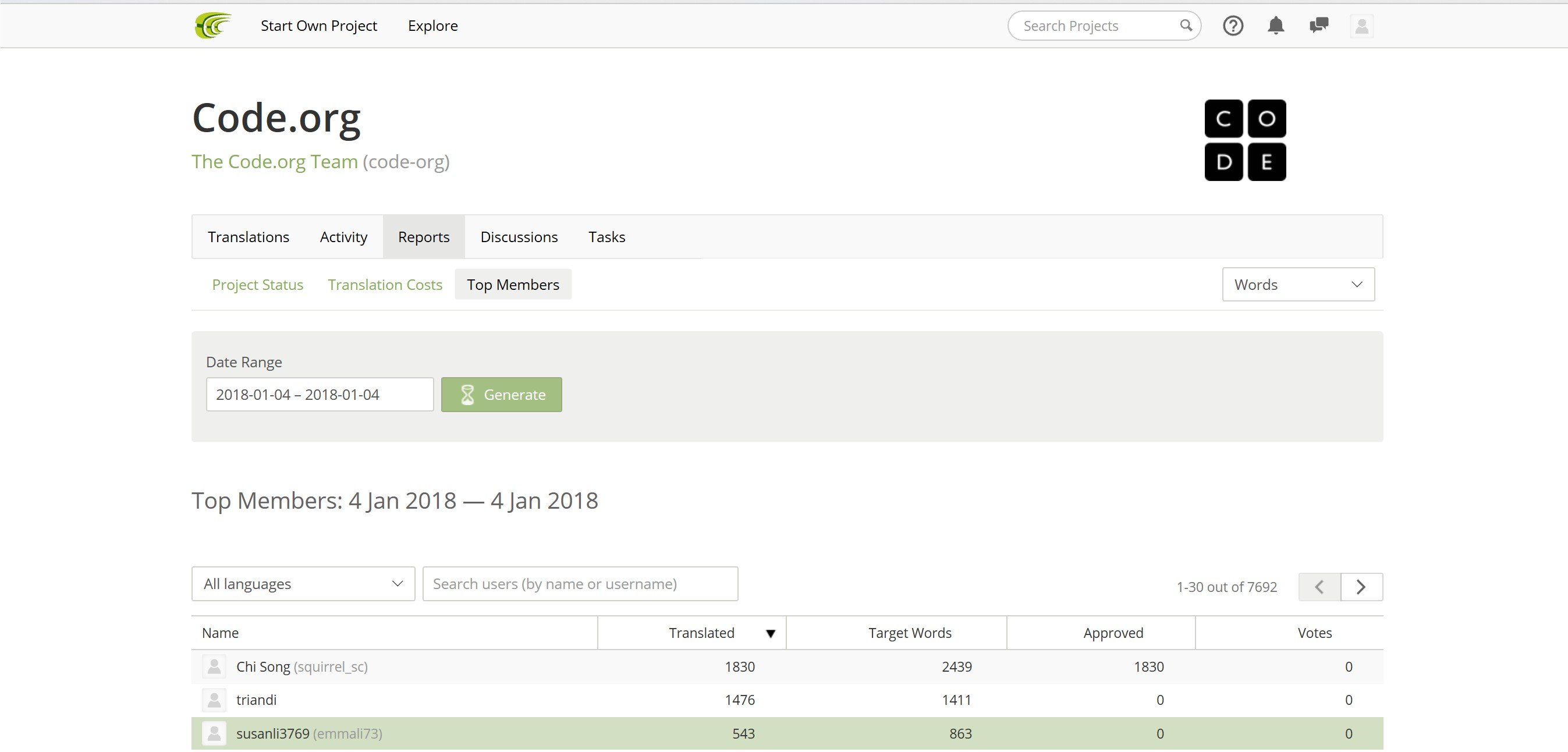Open Chi Song (squirrel_sc) member name
The height and width of the screenshot is (752, 1568).
tap(301, 666)
